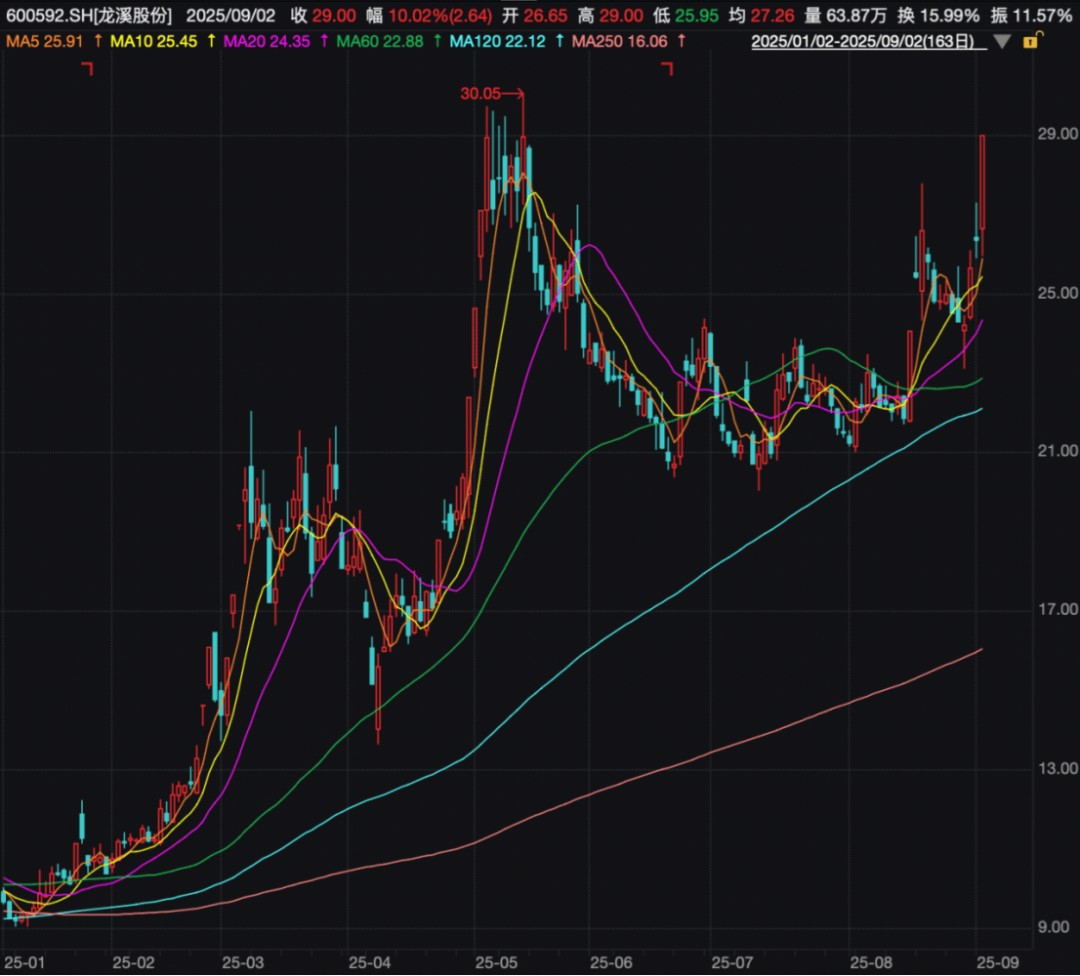The image size is (1080, 976).
Task: Click the up arrow after MA60 value
Action: point(436,41)
